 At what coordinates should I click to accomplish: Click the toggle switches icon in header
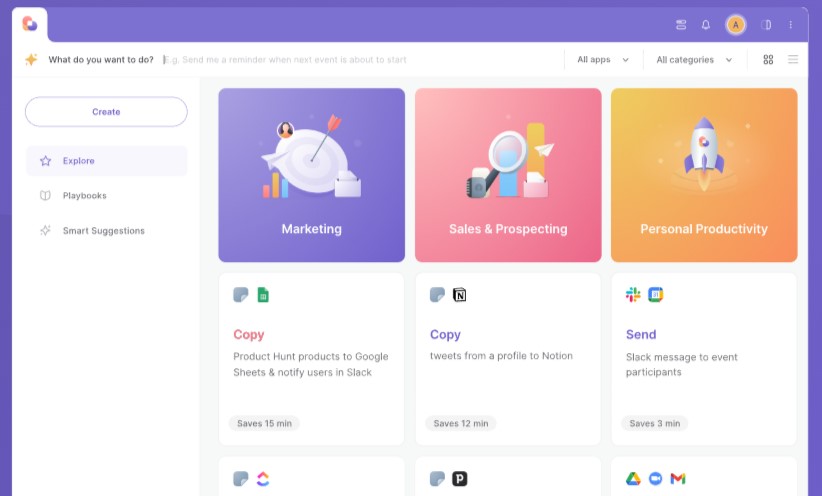point(681,25)
